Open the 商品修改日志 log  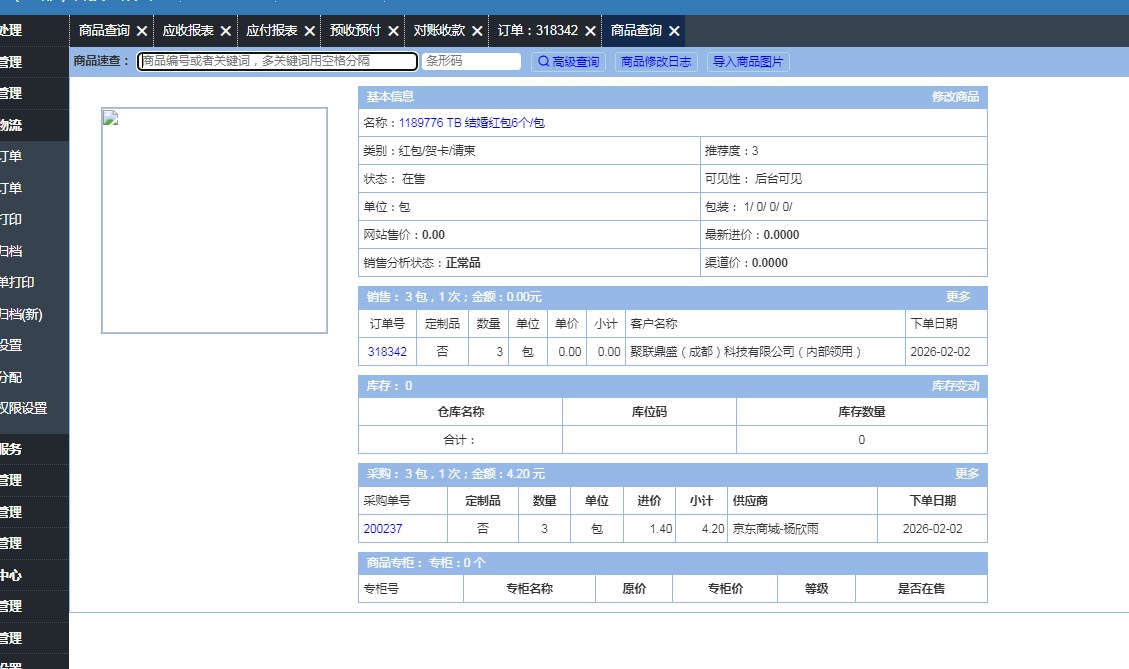click(655, 62)
